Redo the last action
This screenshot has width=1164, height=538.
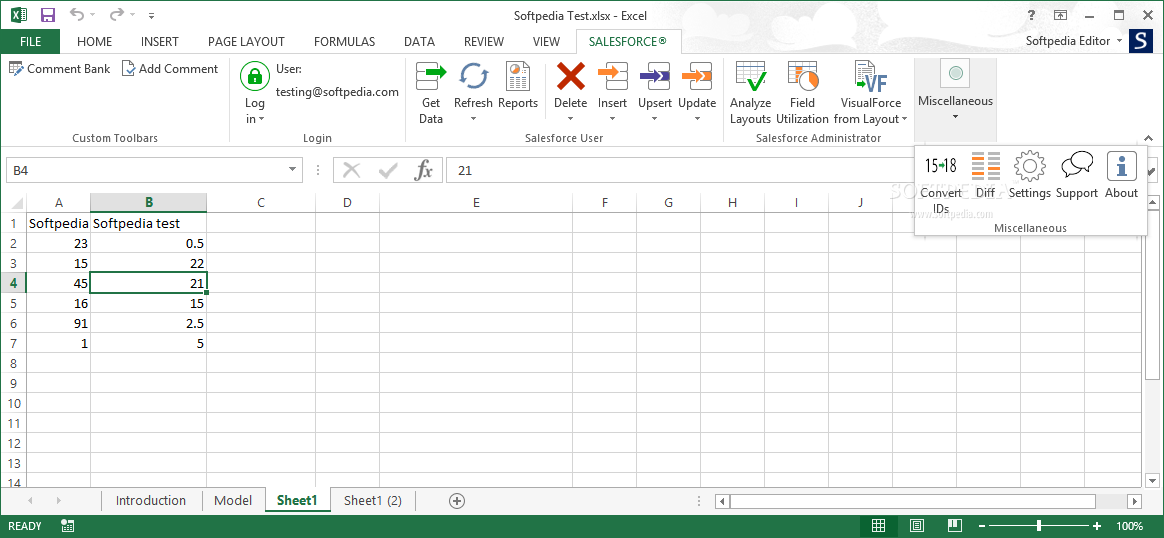tap(116, 14)
